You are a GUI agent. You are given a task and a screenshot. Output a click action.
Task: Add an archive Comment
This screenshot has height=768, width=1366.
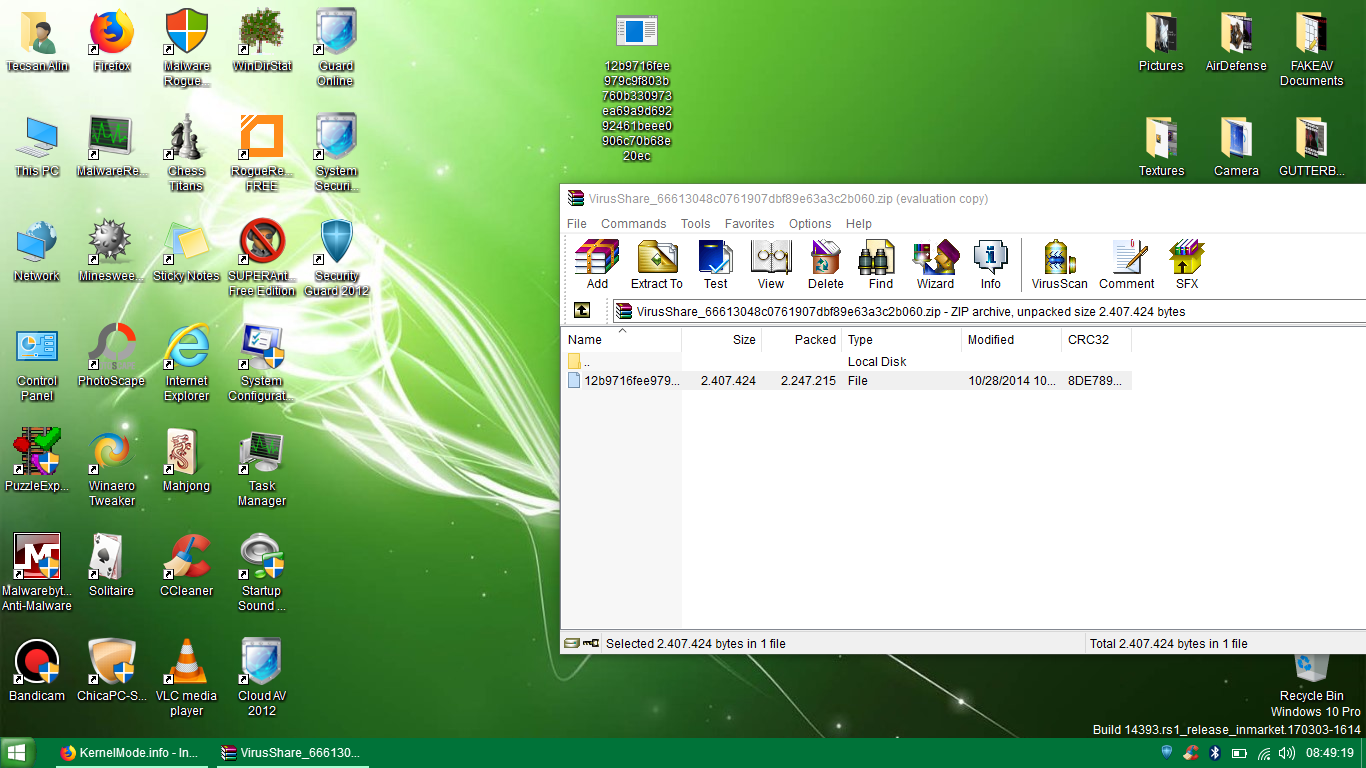1126,264
